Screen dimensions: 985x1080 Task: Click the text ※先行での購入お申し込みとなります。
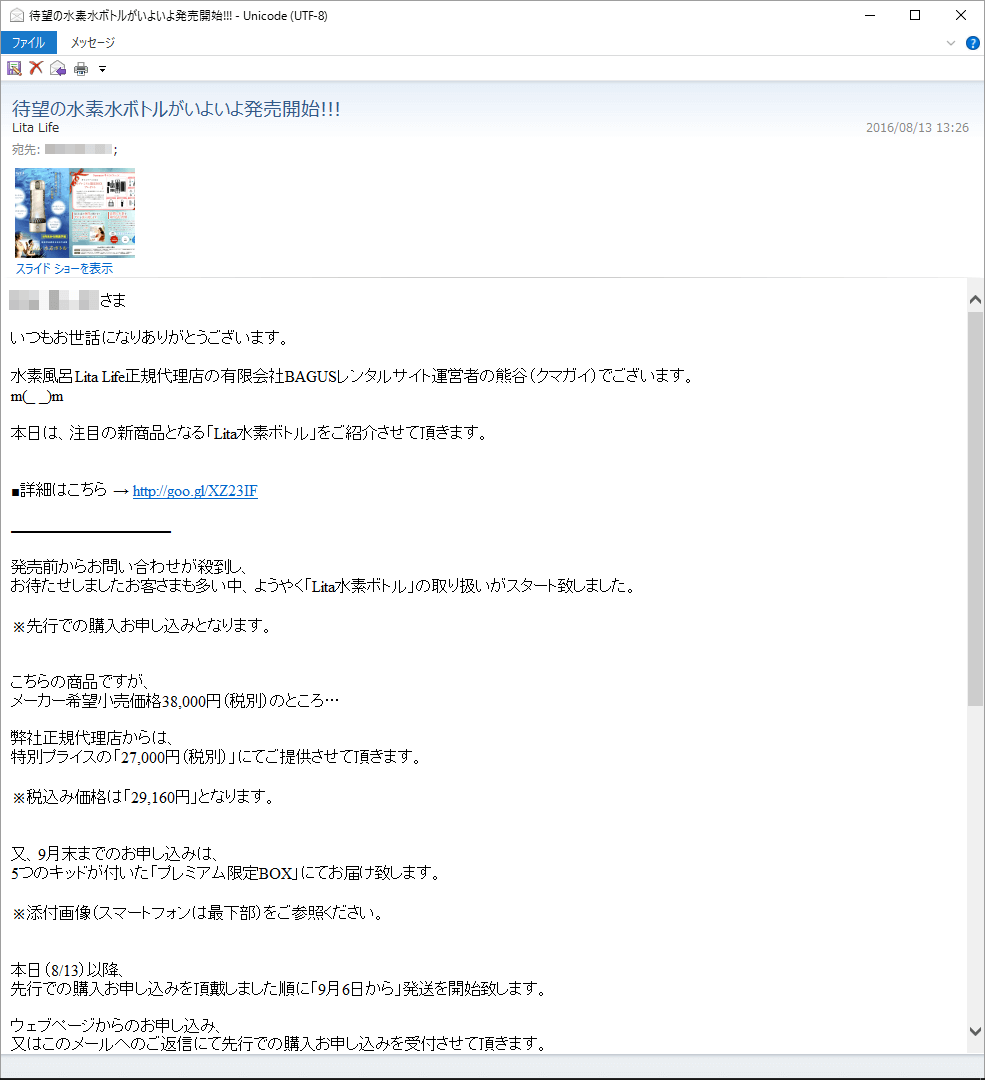142,625
